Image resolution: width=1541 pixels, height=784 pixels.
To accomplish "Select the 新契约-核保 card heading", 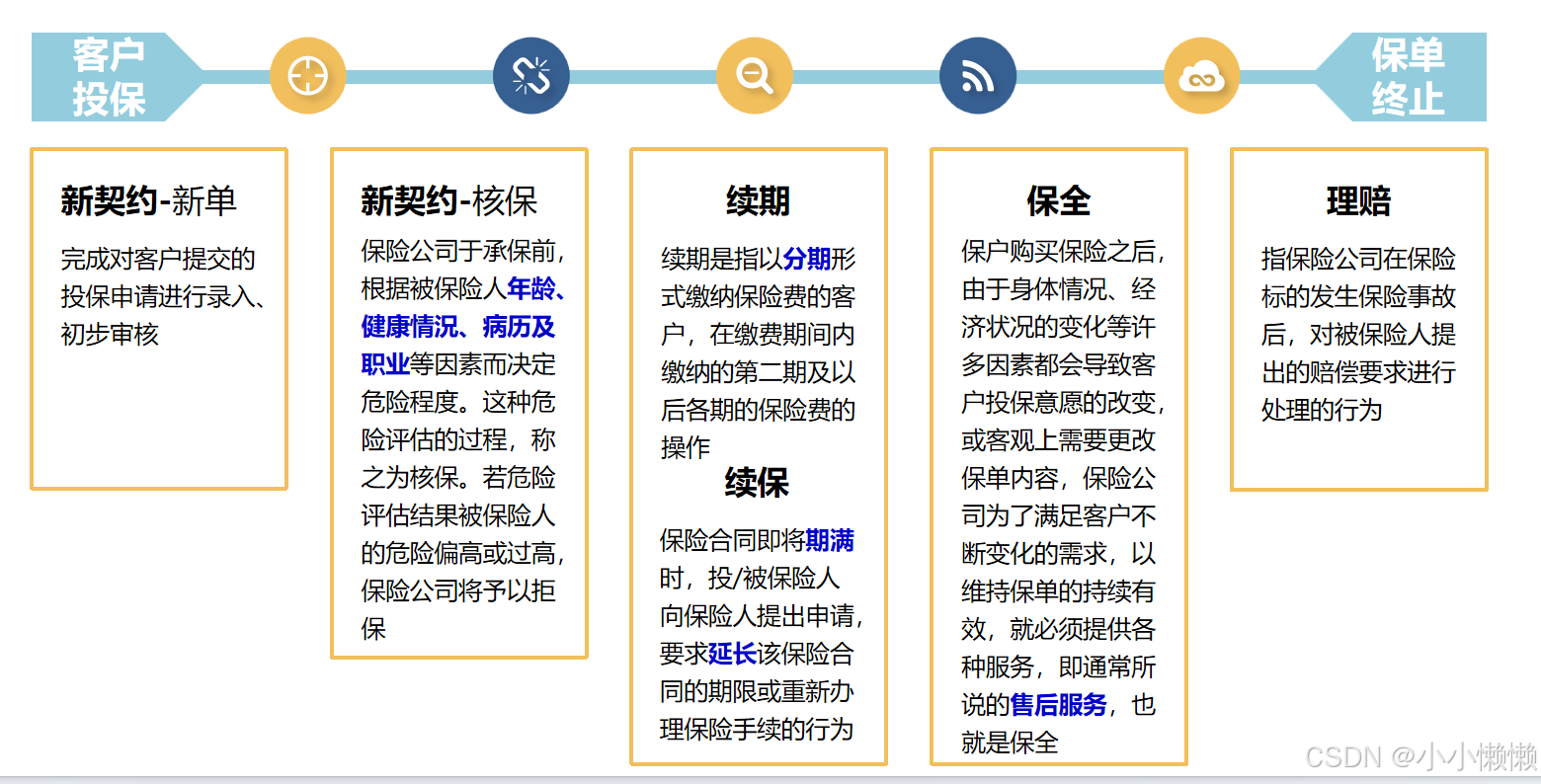I will click(x=449, y=201).
